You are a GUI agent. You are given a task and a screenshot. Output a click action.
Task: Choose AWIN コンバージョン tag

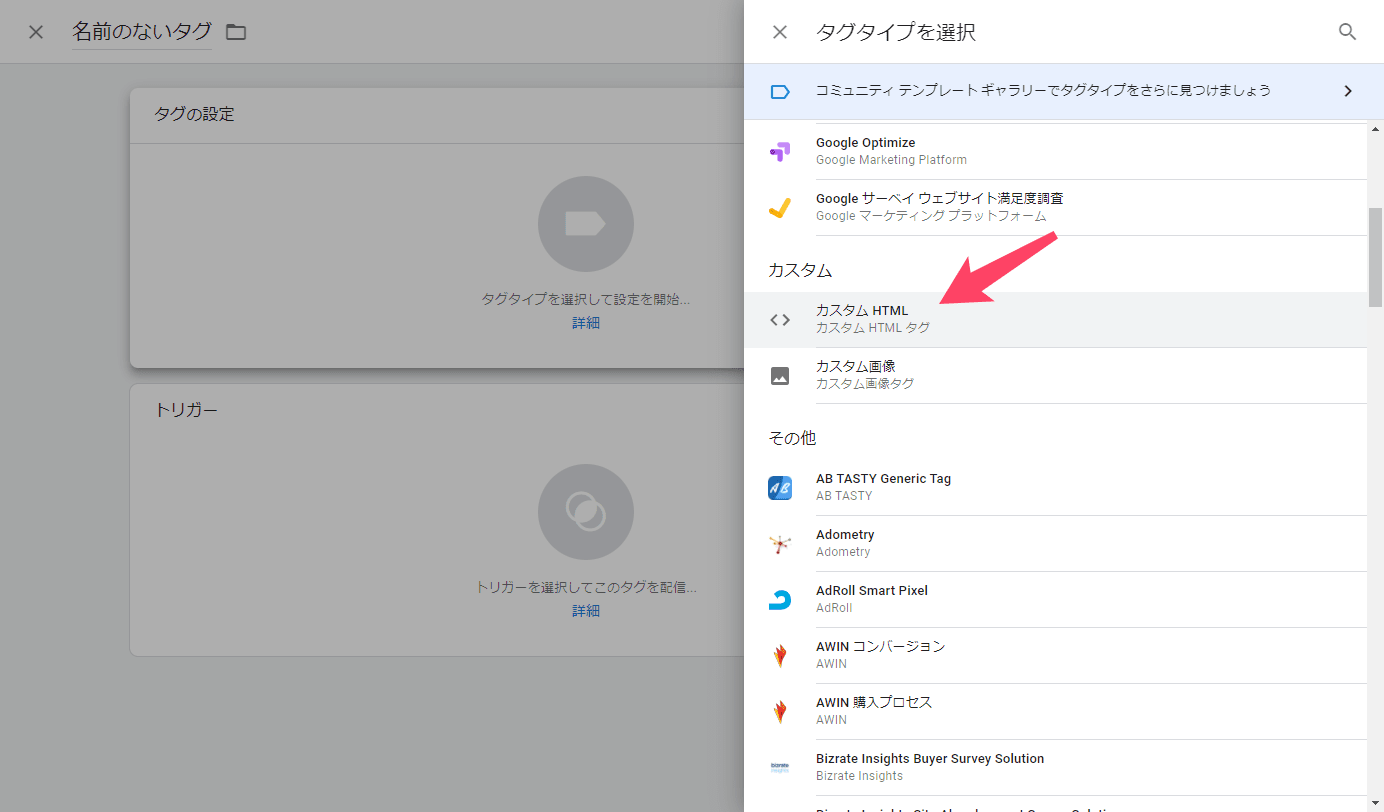(1055, 656)
